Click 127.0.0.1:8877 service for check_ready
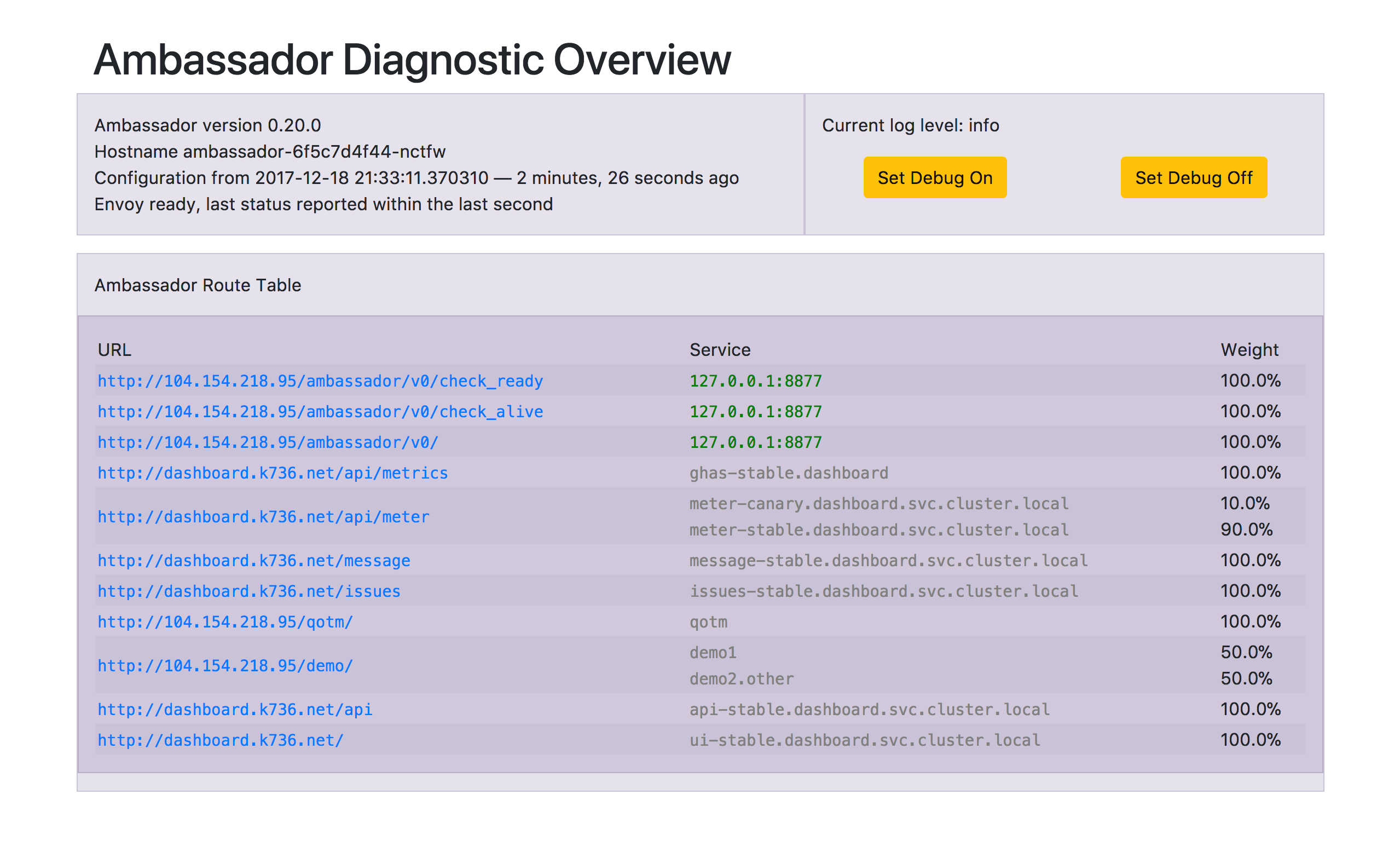 (755, 381)
